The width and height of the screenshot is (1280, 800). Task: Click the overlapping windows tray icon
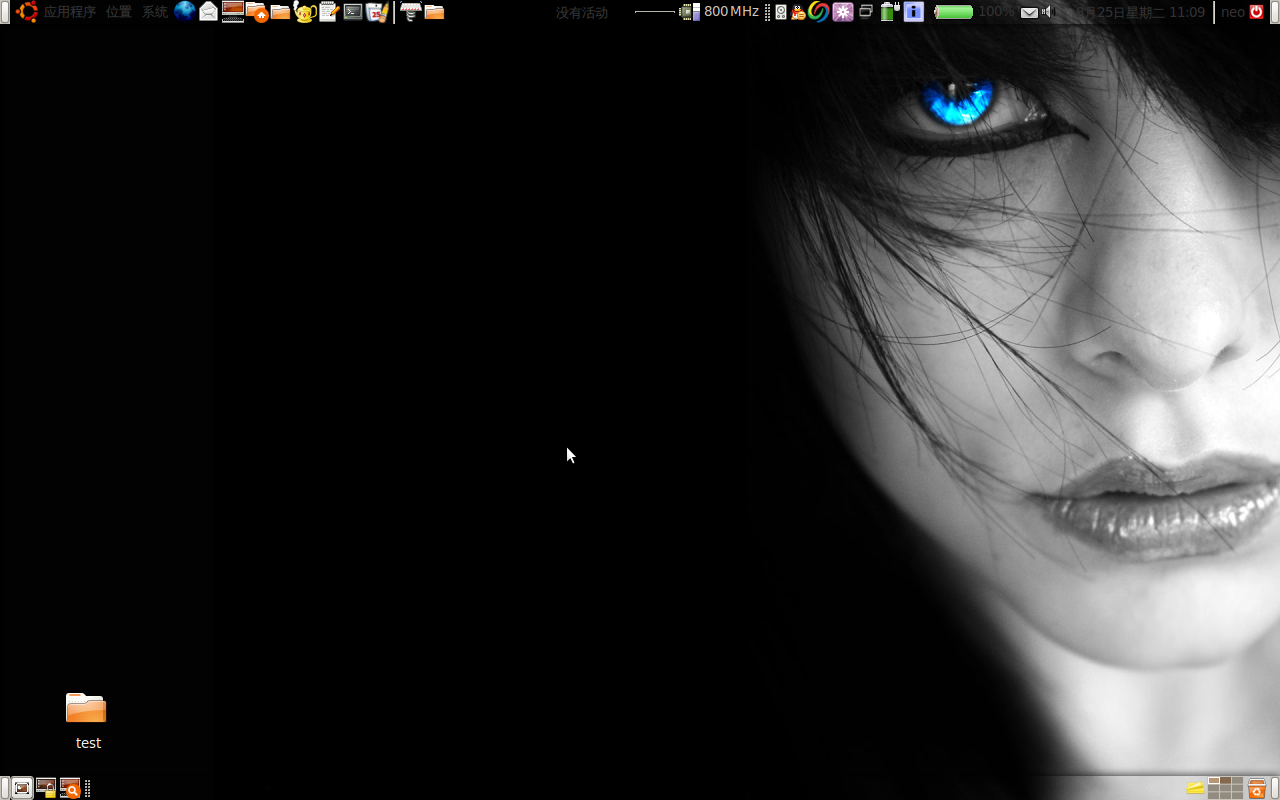pyautogui.click(x=866, y=12)
